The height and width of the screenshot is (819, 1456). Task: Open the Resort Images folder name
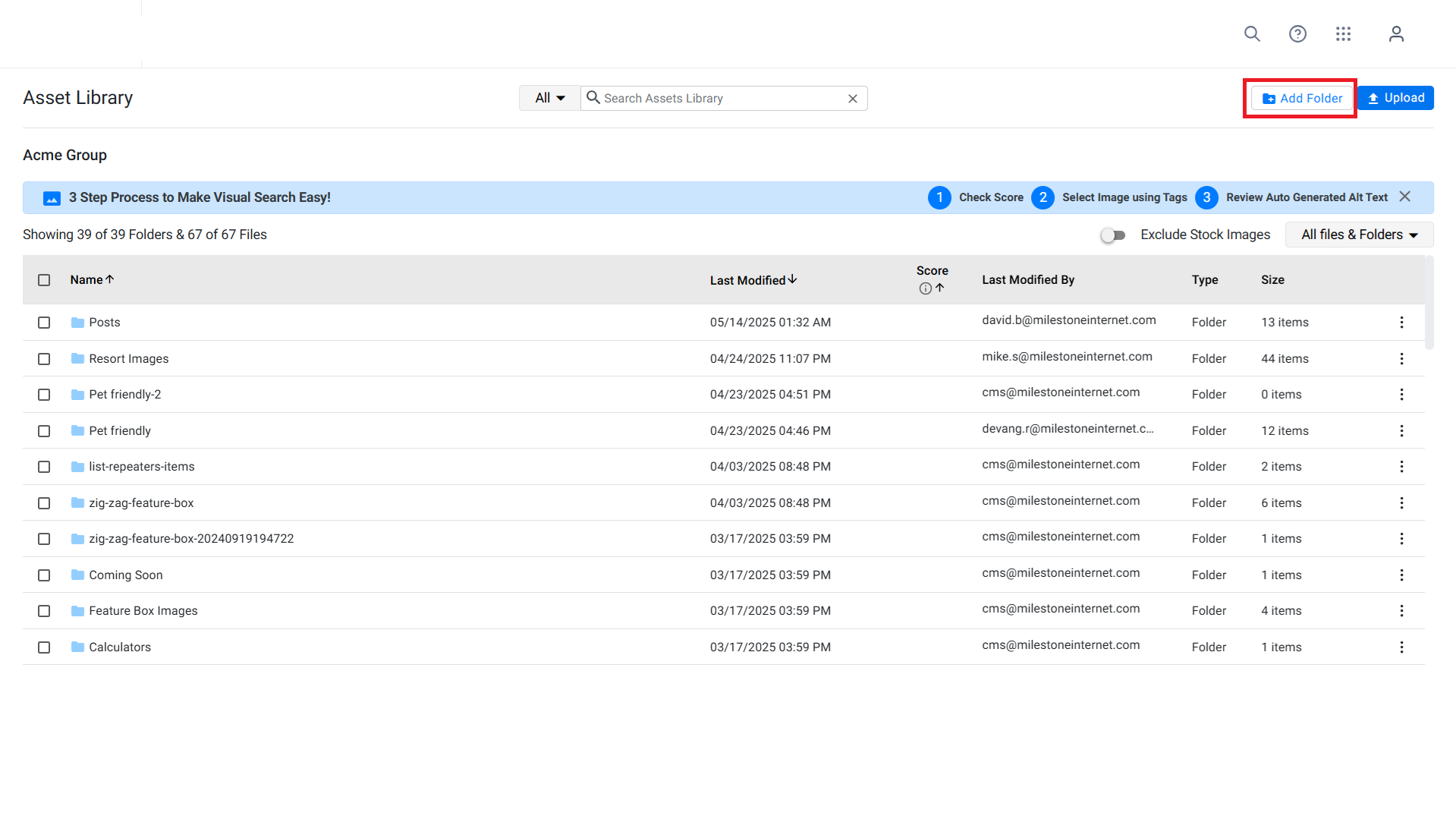tap(129, 359)
